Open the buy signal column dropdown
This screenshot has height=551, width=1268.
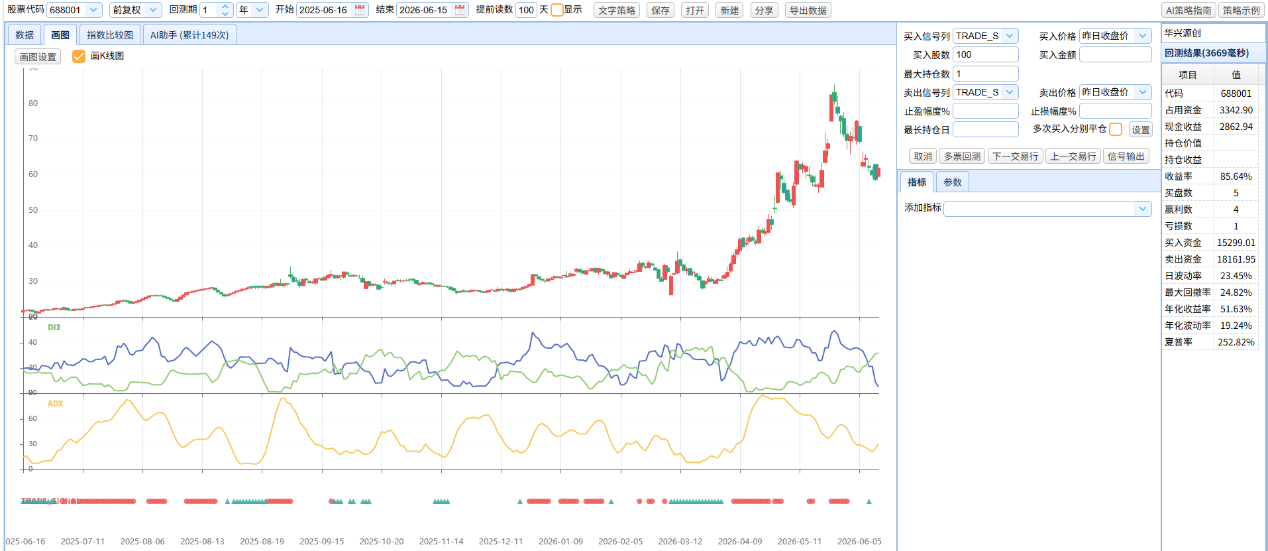[1009, 36]
